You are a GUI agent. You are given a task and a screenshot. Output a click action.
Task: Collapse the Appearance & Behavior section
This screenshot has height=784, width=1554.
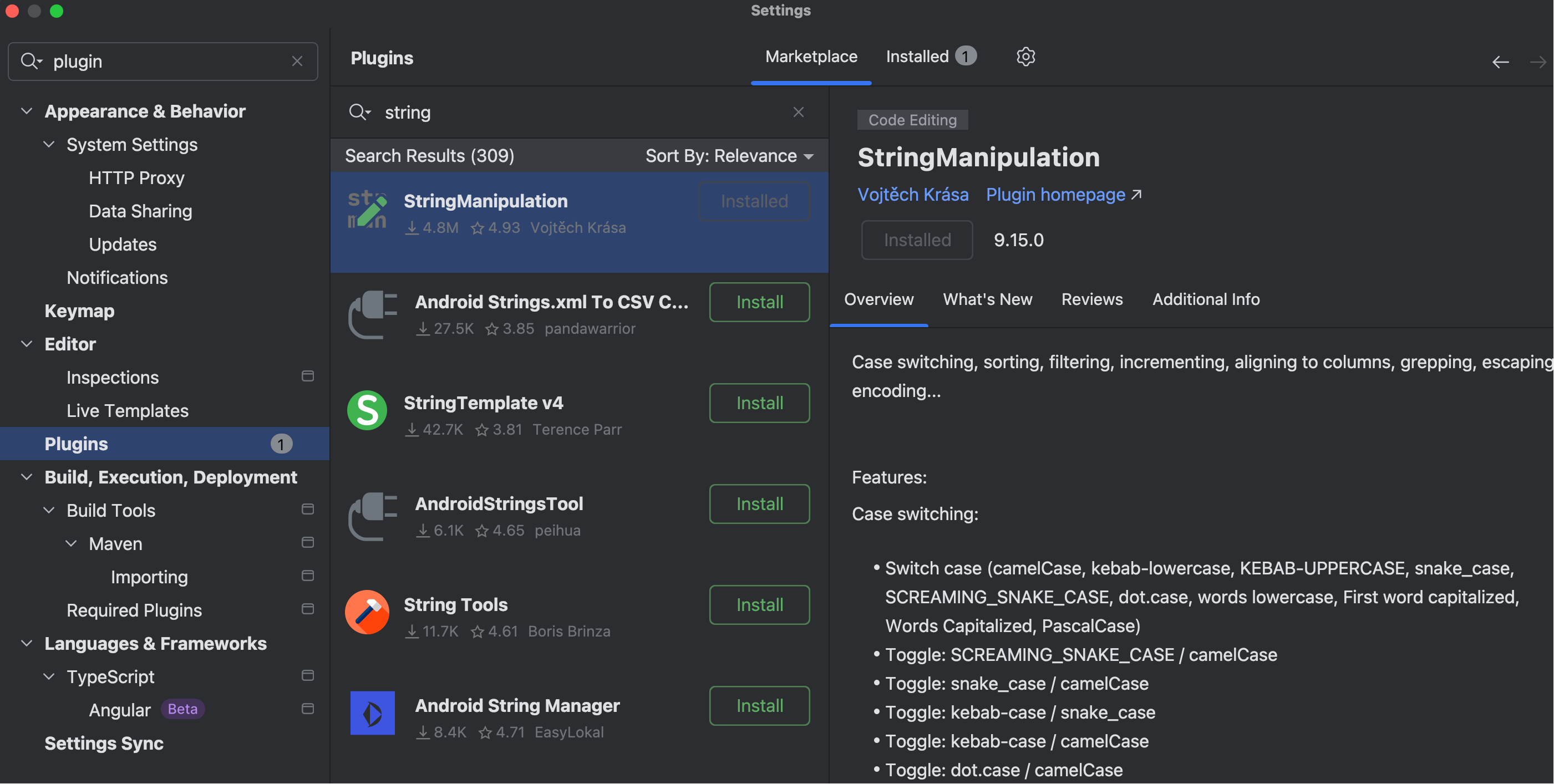(x=27, y=111)
